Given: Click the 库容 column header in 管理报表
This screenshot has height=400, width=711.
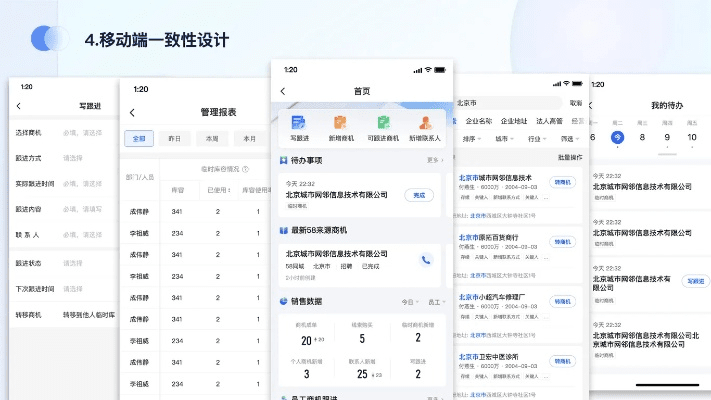Looking at the screenshot, I should point(178,190).
